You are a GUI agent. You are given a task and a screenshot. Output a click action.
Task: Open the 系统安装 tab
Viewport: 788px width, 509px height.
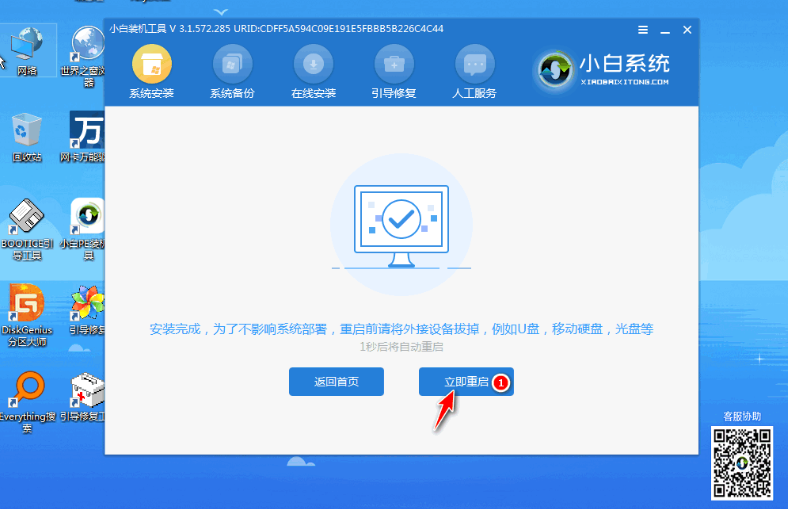click(x=152, y=73)
